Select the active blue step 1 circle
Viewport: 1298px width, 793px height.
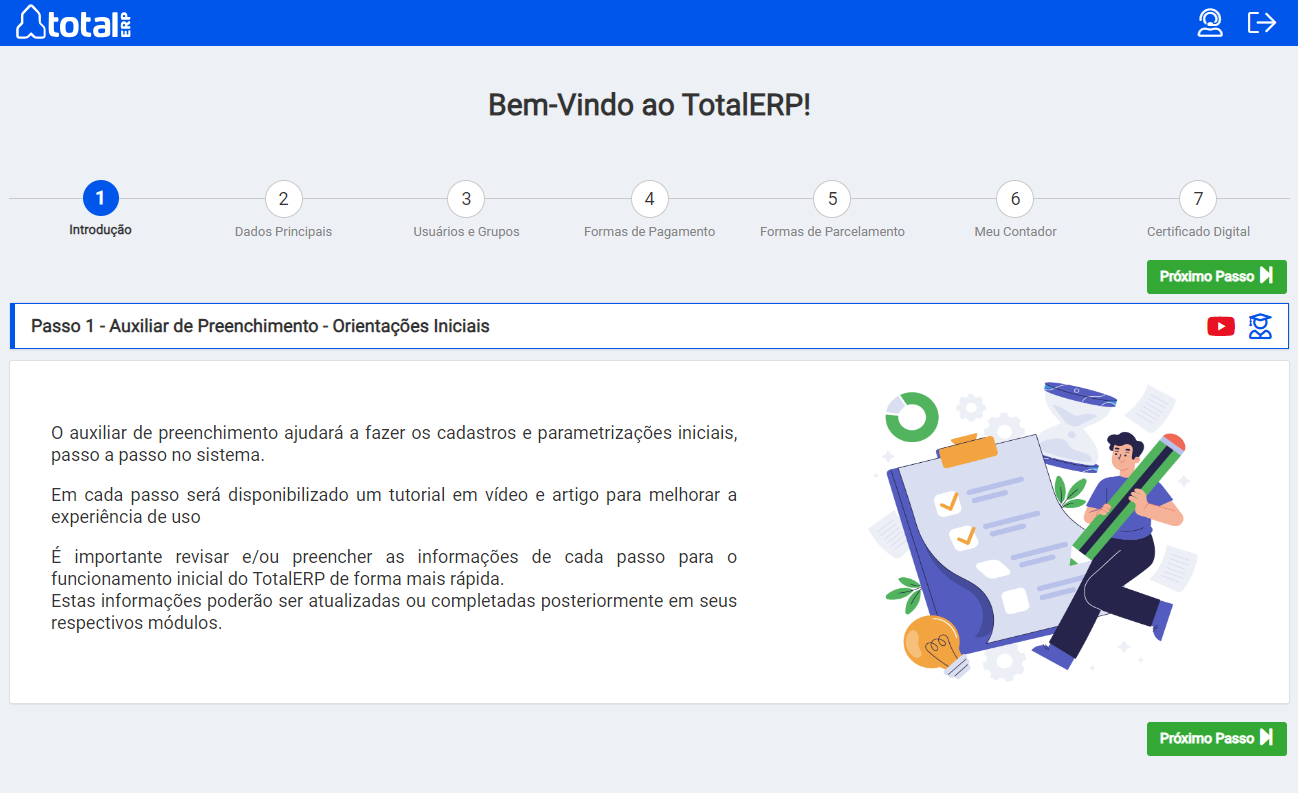point(101,198)
